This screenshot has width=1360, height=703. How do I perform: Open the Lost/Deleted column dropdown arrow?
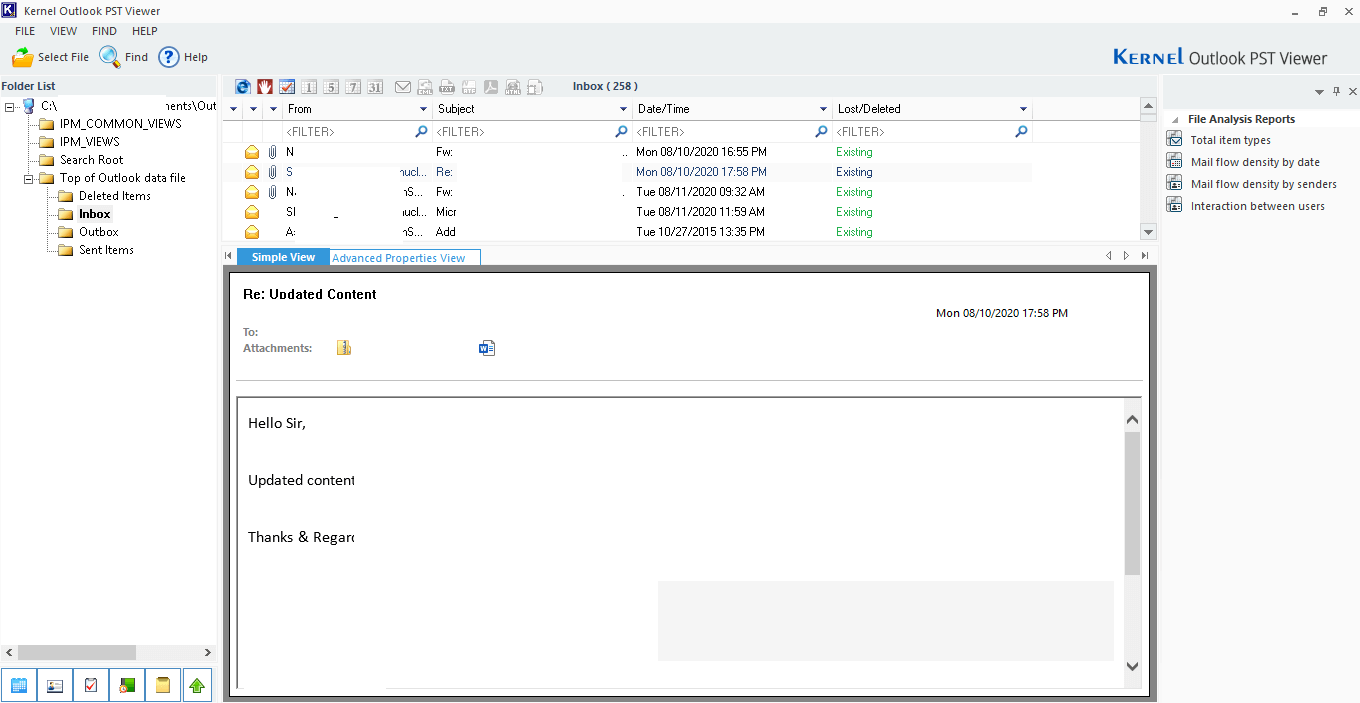click(1023, 109)
